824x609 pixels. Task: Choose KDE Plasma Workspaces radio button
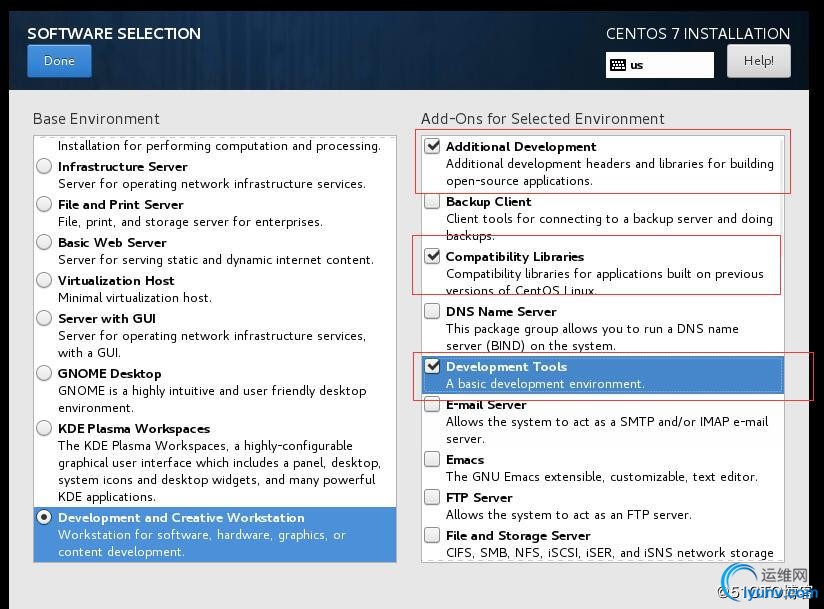click(44, 429)
